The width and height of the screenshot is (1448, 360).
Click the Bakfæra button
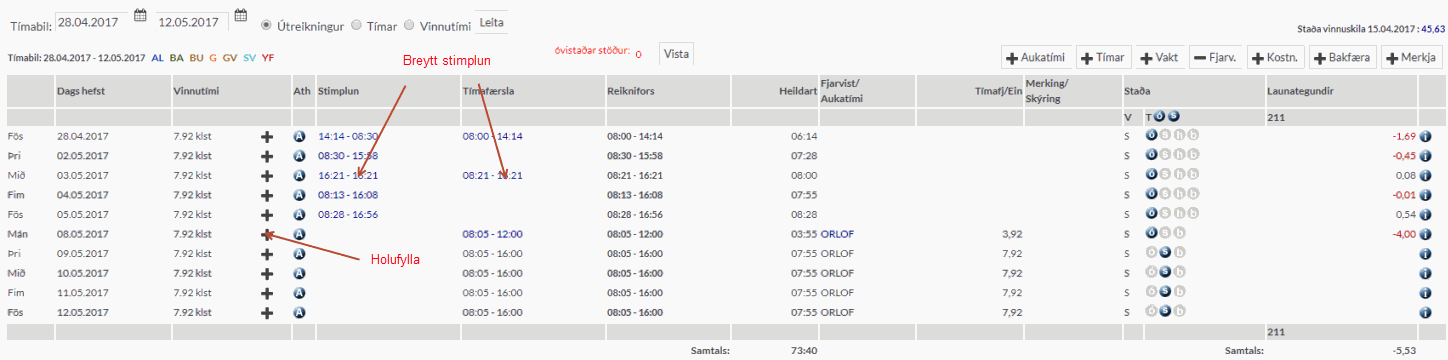1343,58
